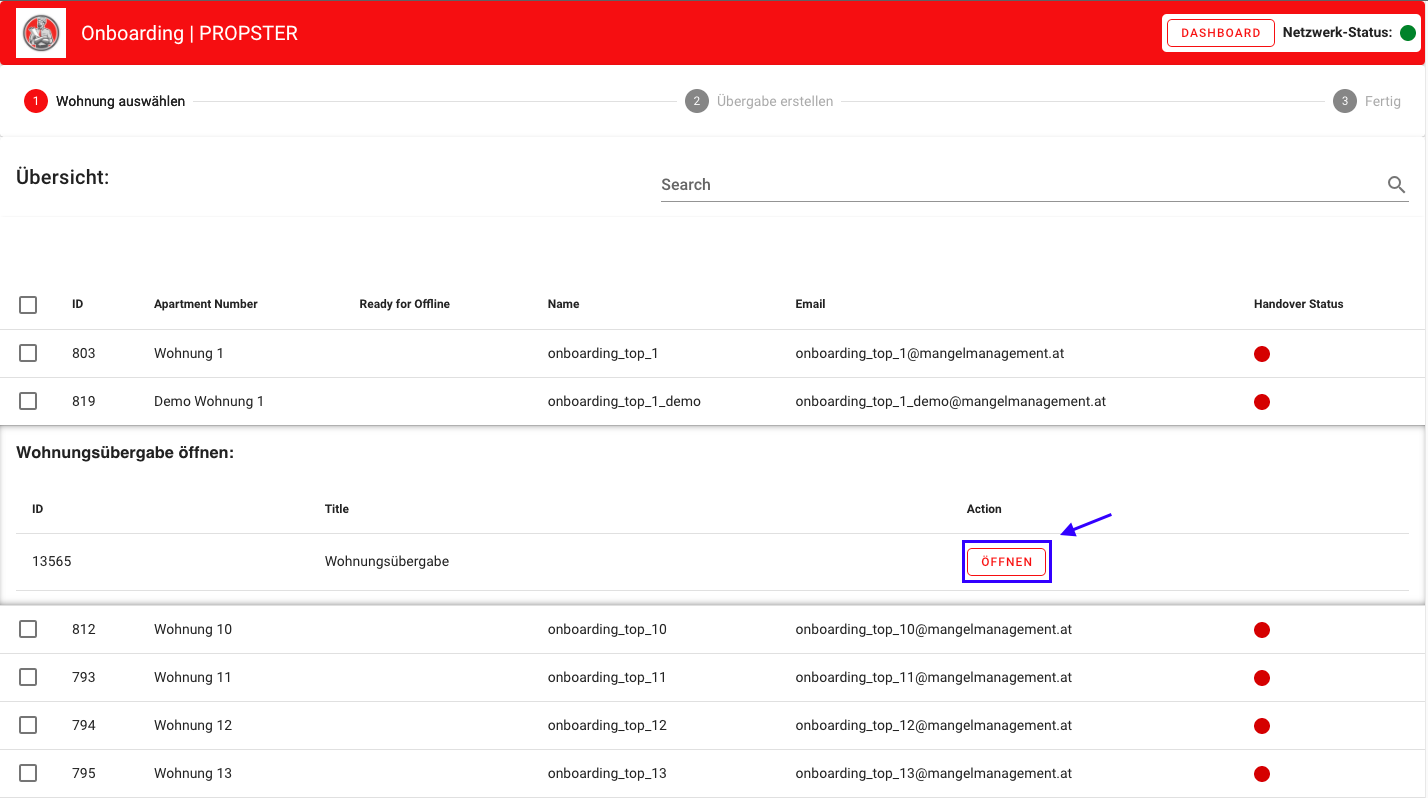Click the Onboarding | PROPSTER header title
Image resolution: width=1428 pixels, height=798 pixels.
click(x=190, y=33)
